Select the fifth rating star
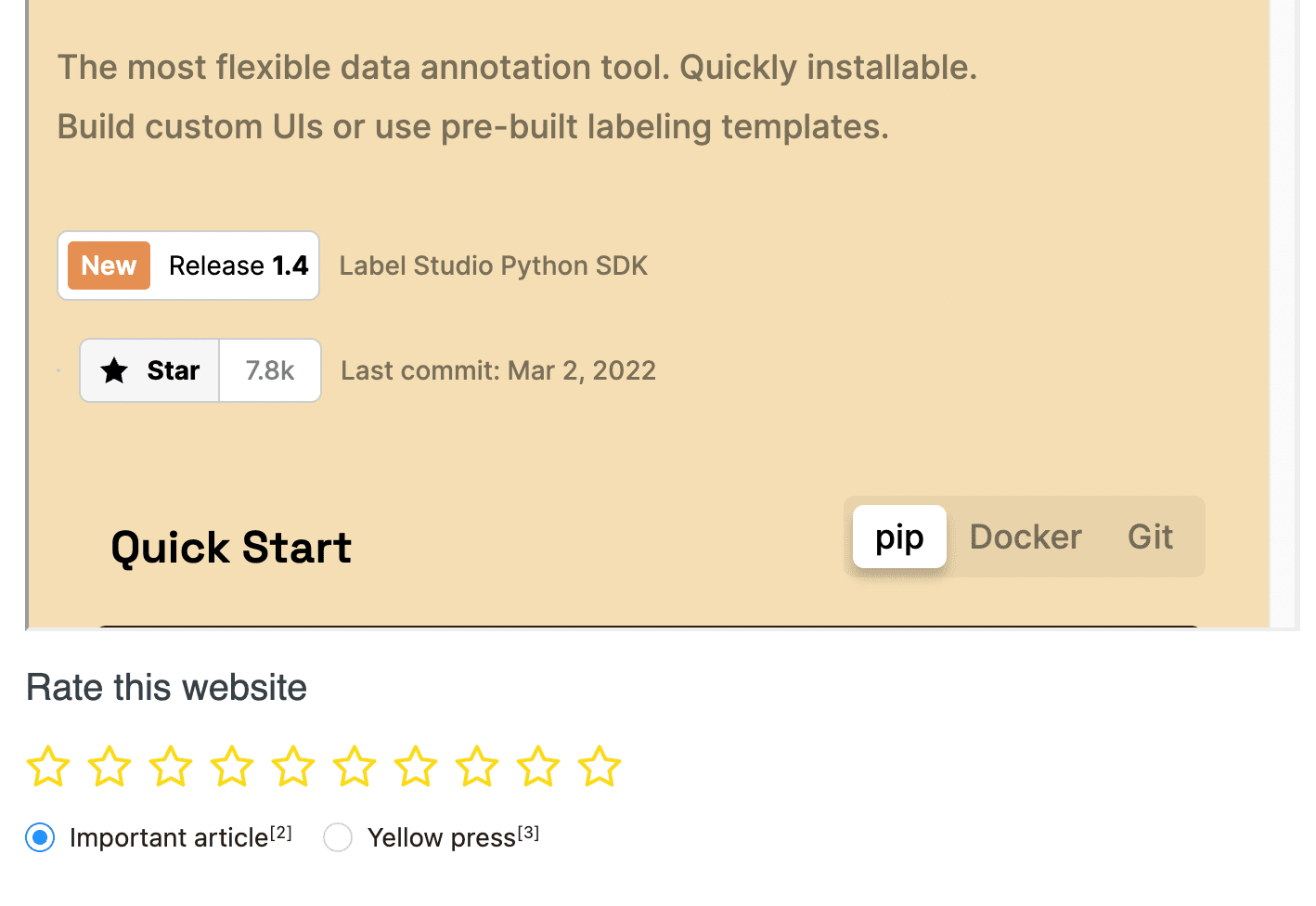Viewport: 1316px width, 906px height. pos(293,767)
